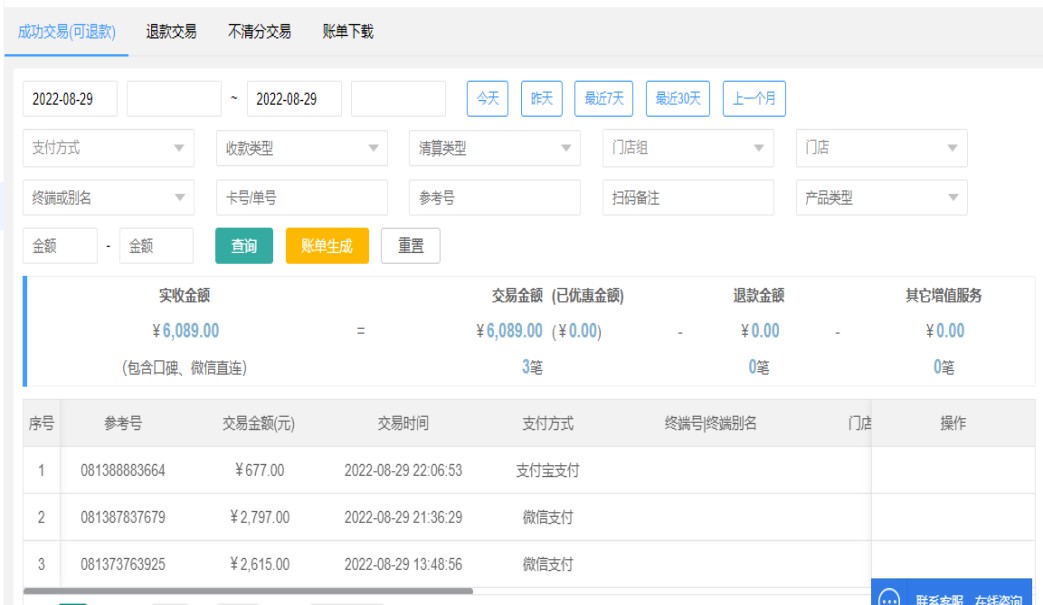Screen dimensions: 1043x605
Task: Select the 上一个月 date range
Action: click(x=754, y=99)
